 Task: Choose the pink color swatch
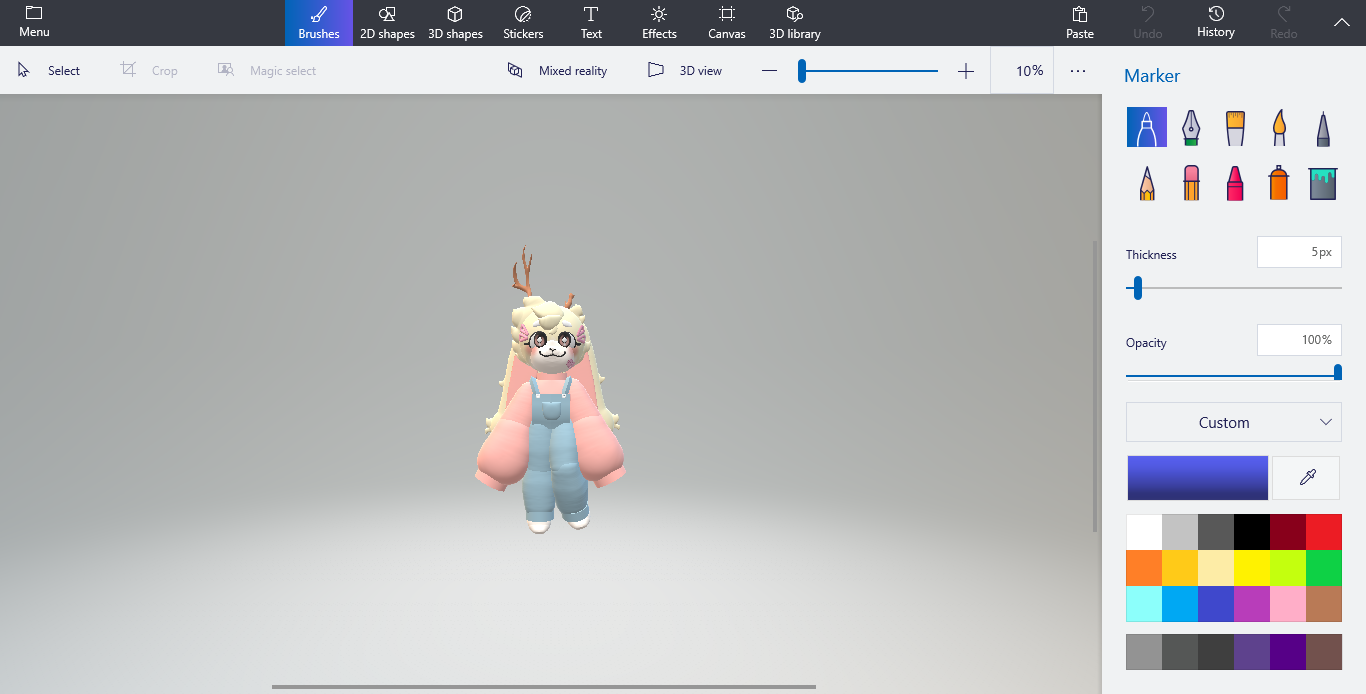[1288, 604]
